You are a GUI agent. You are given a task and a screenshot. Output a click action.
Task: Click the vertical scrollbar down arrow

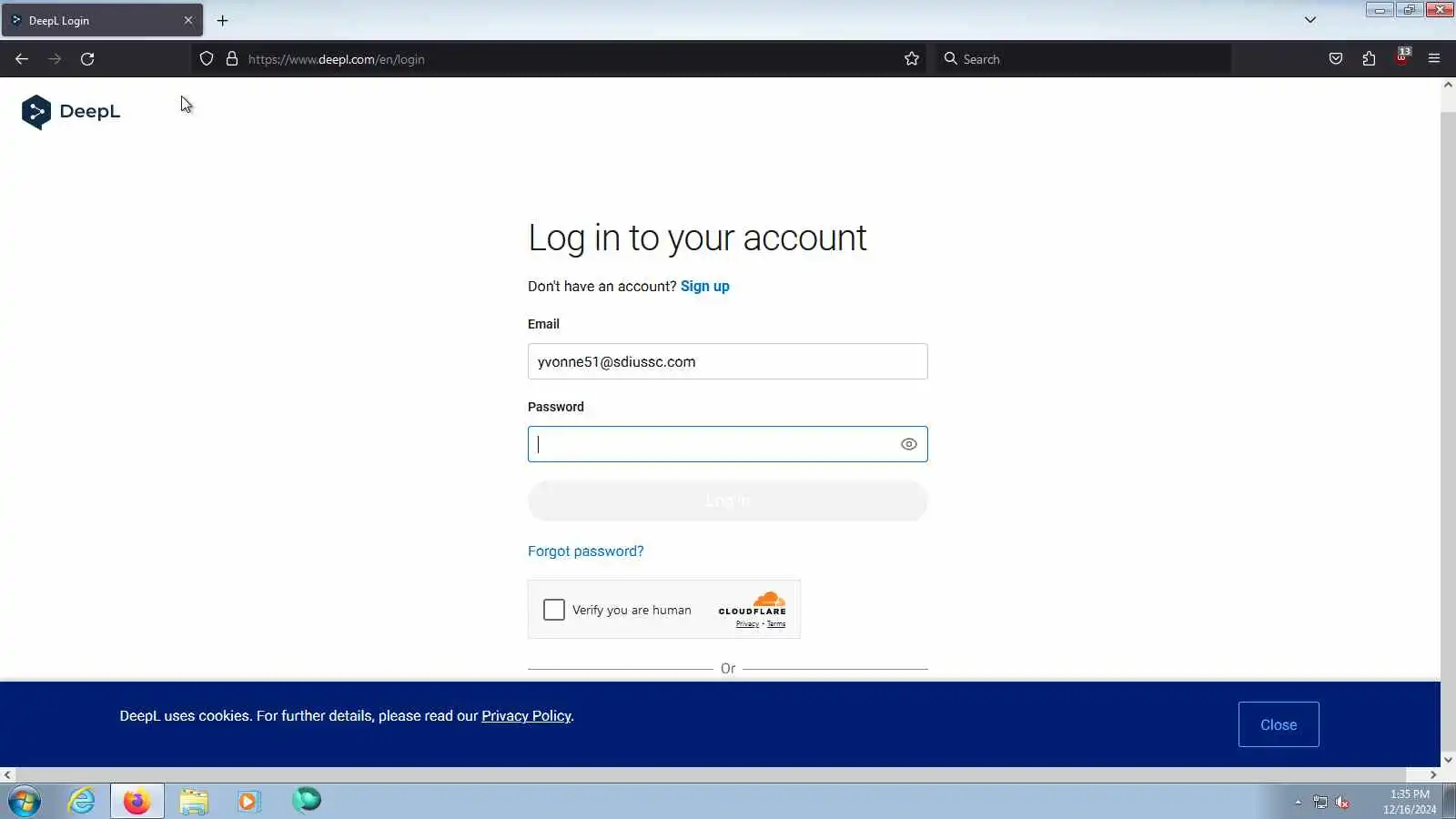click(x=1448, y=760)
